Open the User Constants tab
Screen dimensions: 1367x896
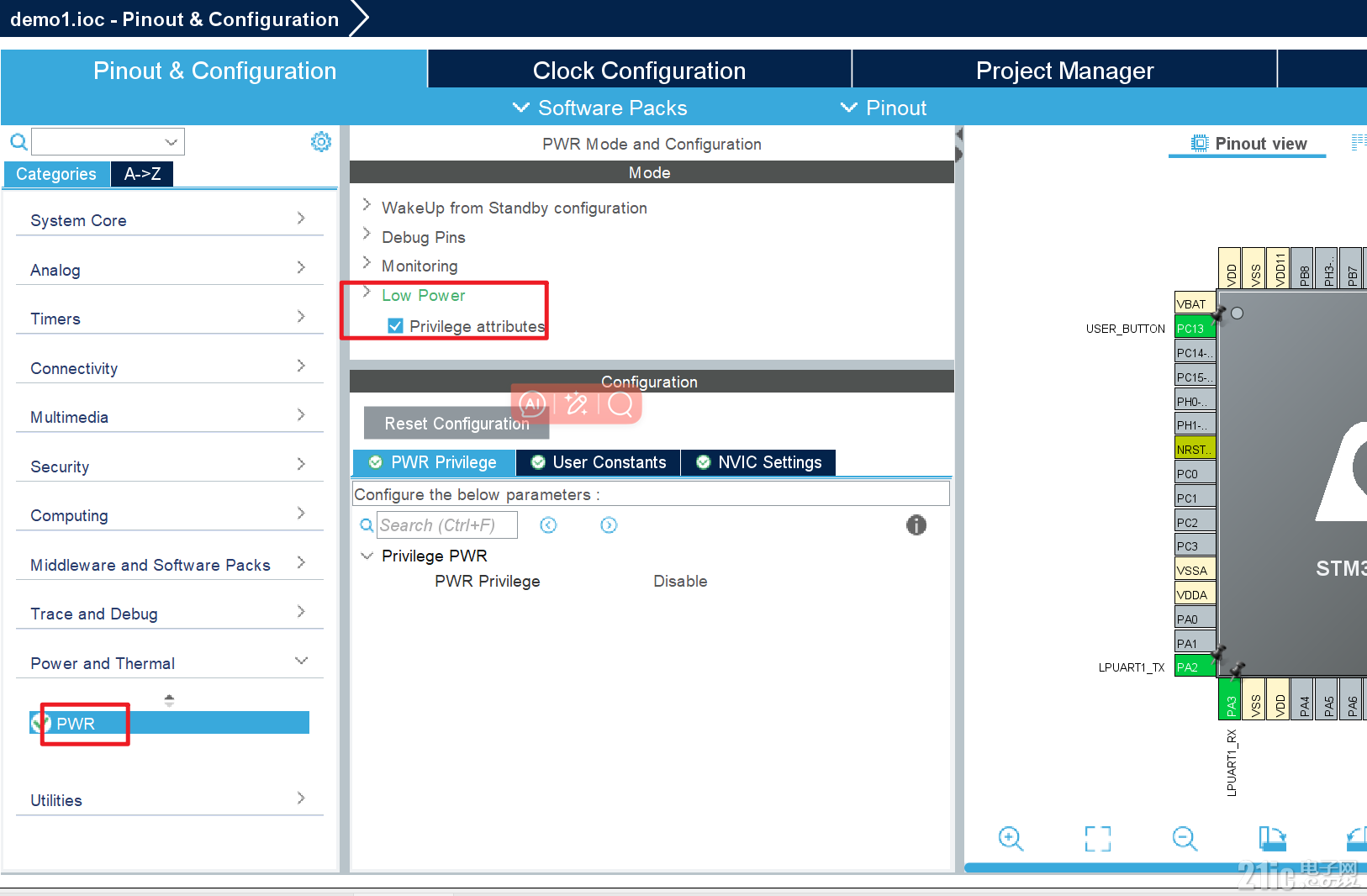[x=599, y=462]
